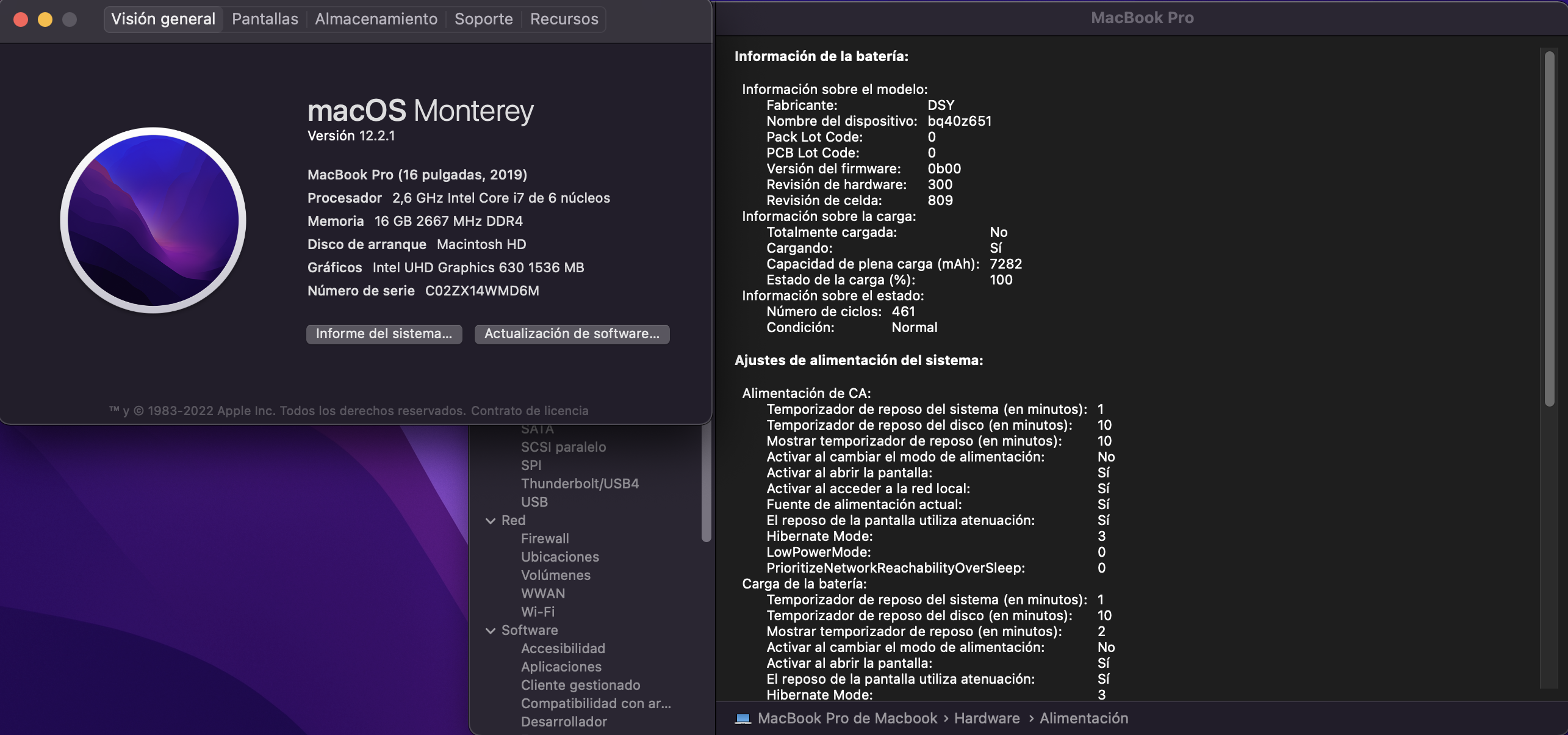Click the battery info pane scrollbar
The height and width of the screenshot is (735, 1568).
coord(1549,229)
